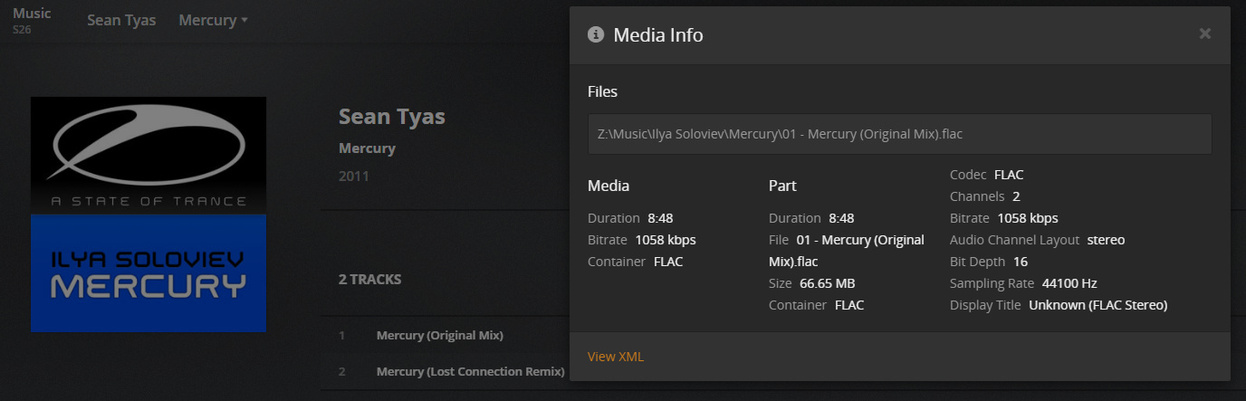Select the Mercury (Lost Connection Remix) track
Viewport: 1246px width, 401px height.
point(470,371)
